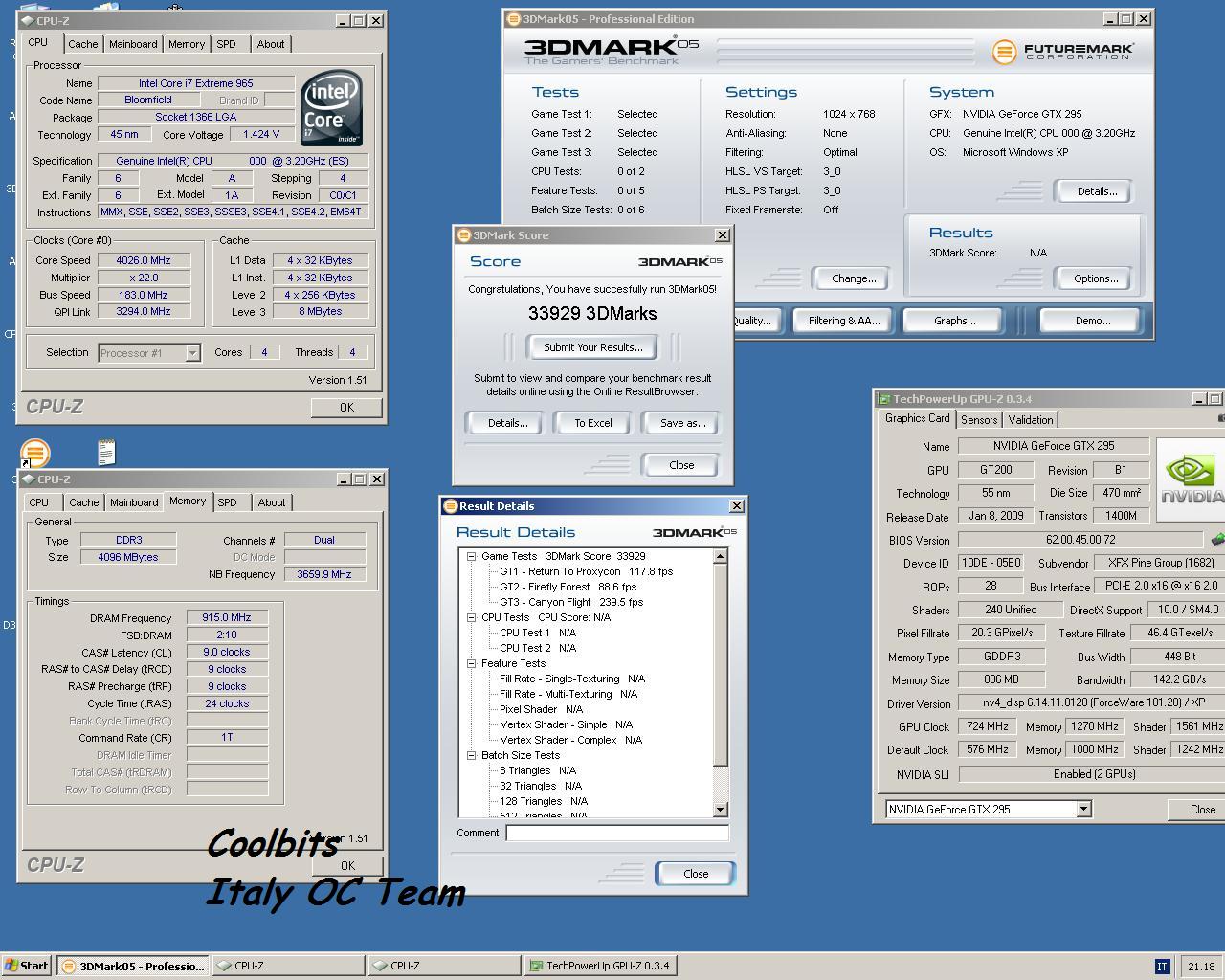Click the 33929 3DMarks score text
The height and width of the screenshot is (980, 1225).
click(592, 314)
